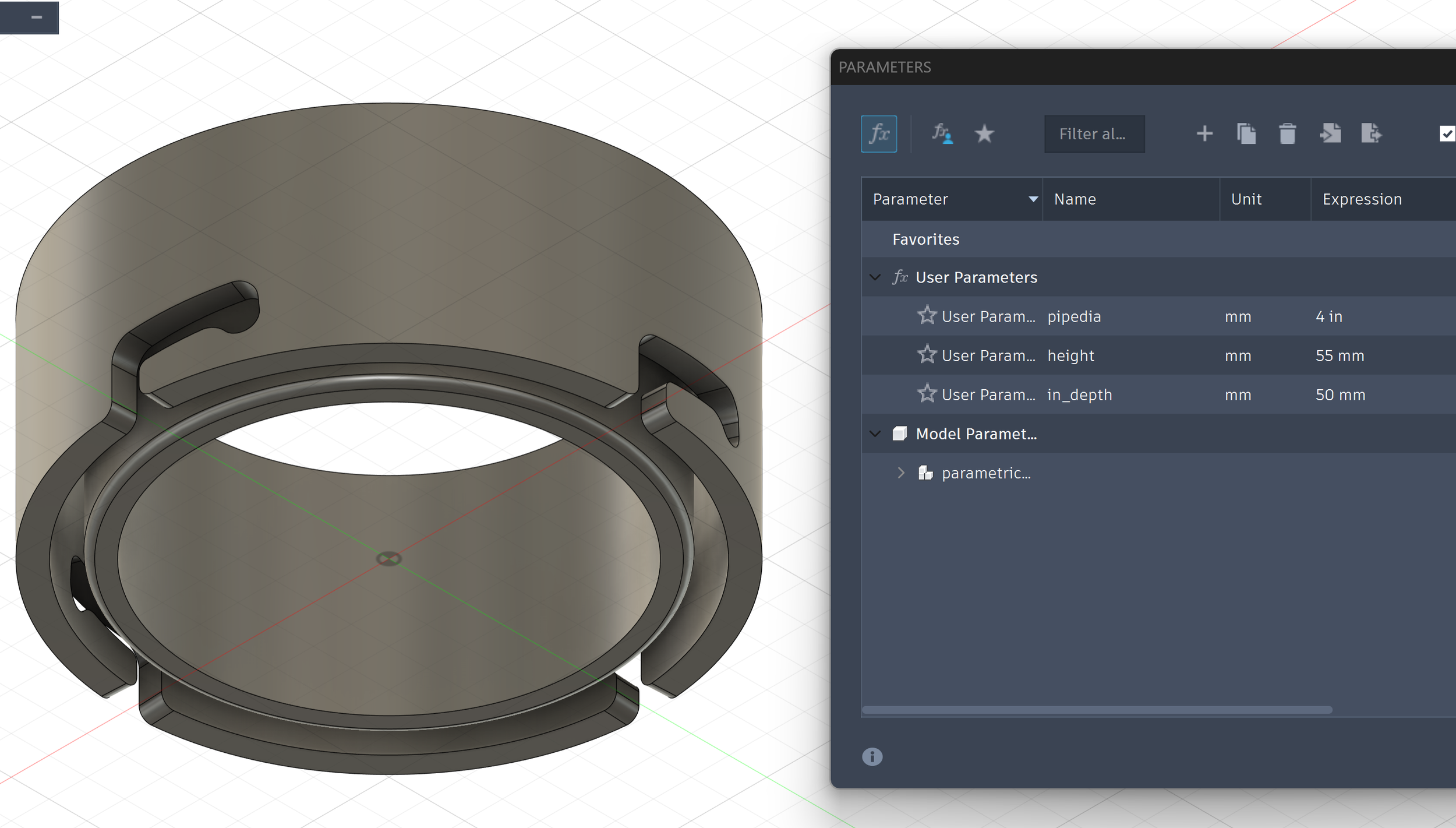Toggle the checkbox at toolbar right edge
This screenshot has width=1456, height=828.
pos(1447,134)
